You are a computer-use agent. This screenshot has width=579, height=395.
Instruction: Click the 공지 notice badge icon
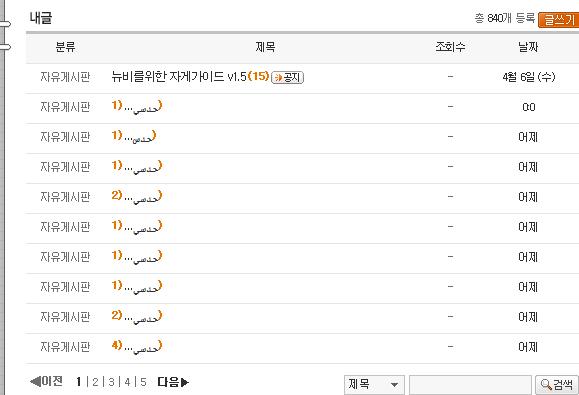(288, 78)
